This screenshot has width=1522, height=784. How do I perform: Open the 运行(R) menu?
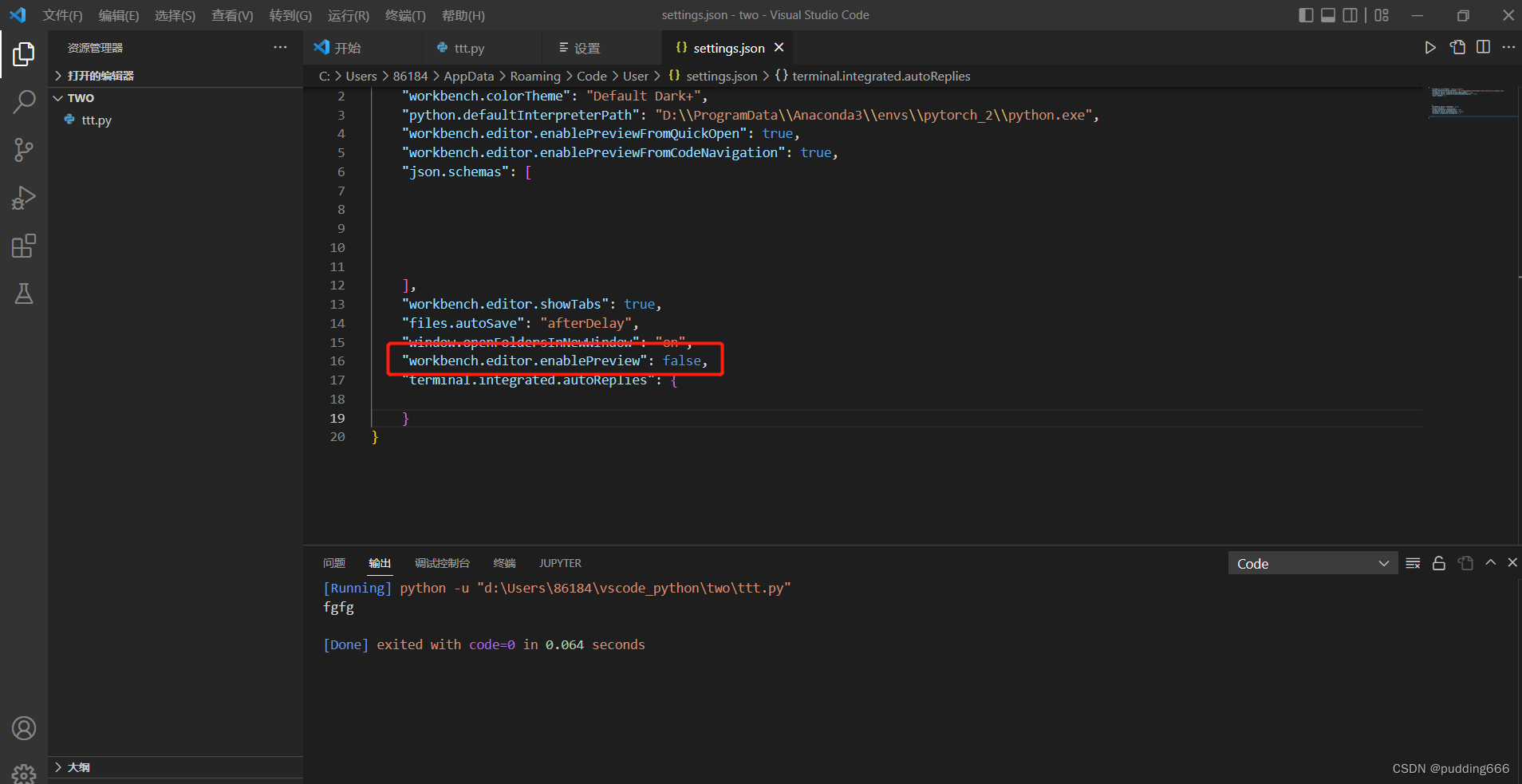coord(349,15)
